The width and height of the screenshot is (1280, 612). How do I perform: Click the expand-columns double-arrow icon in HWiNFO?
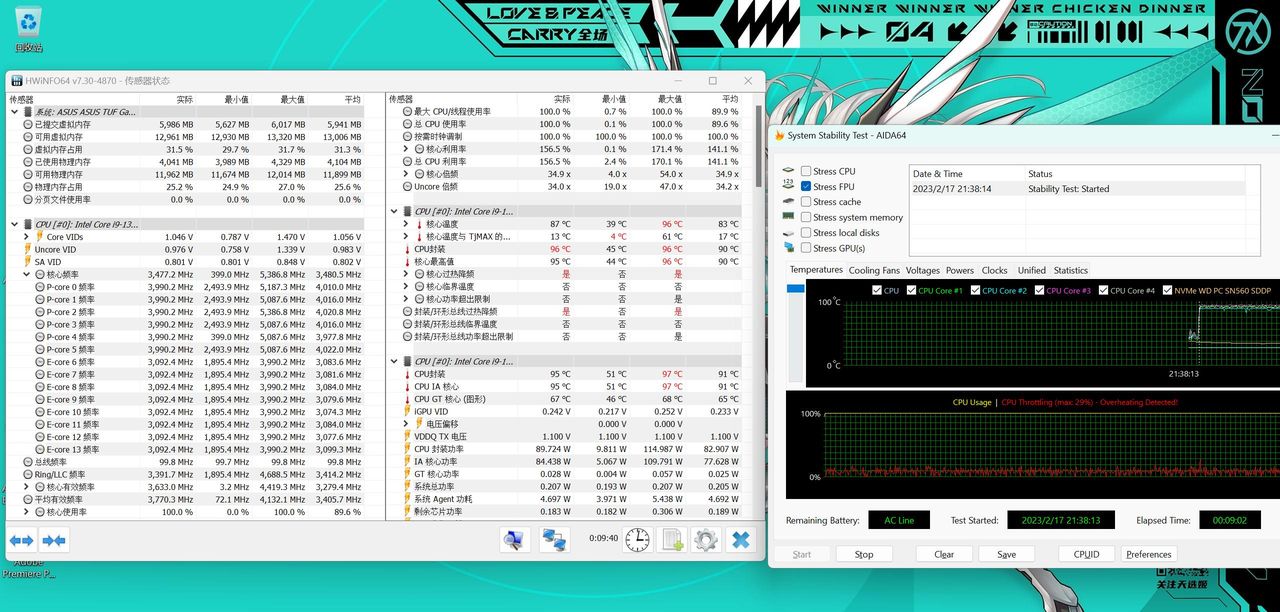pyautogui.click(x=22, y=540)
